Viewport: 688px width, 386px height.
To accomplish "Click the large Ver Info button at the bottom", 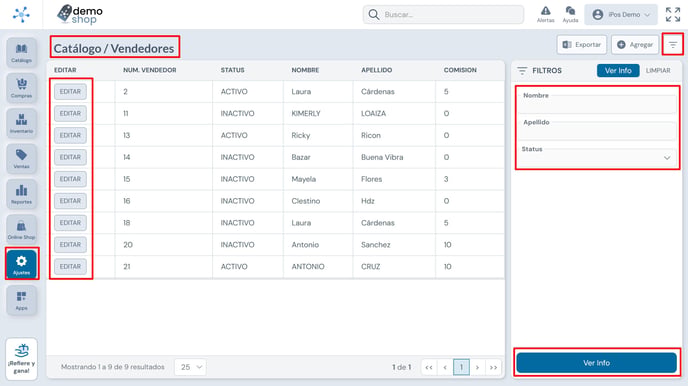I will coord(596,363).
